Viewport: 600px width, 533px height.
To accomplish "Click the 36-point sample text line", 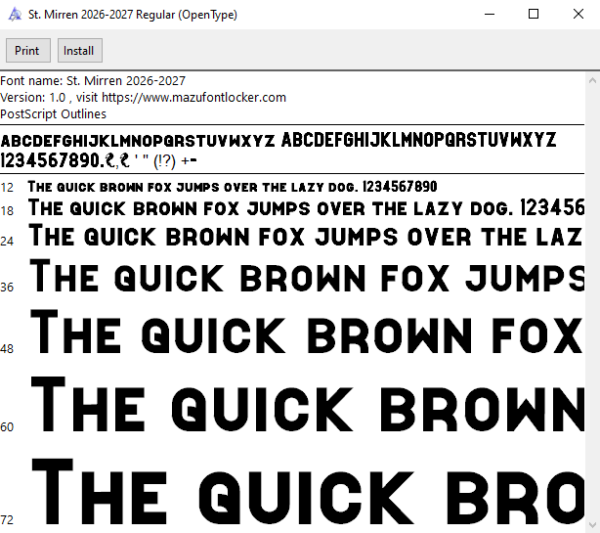I will point(307,275).
